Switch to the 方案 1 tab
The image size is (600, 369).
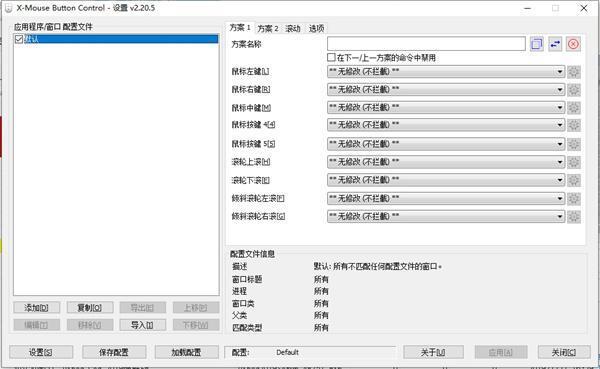pos(240,28)
